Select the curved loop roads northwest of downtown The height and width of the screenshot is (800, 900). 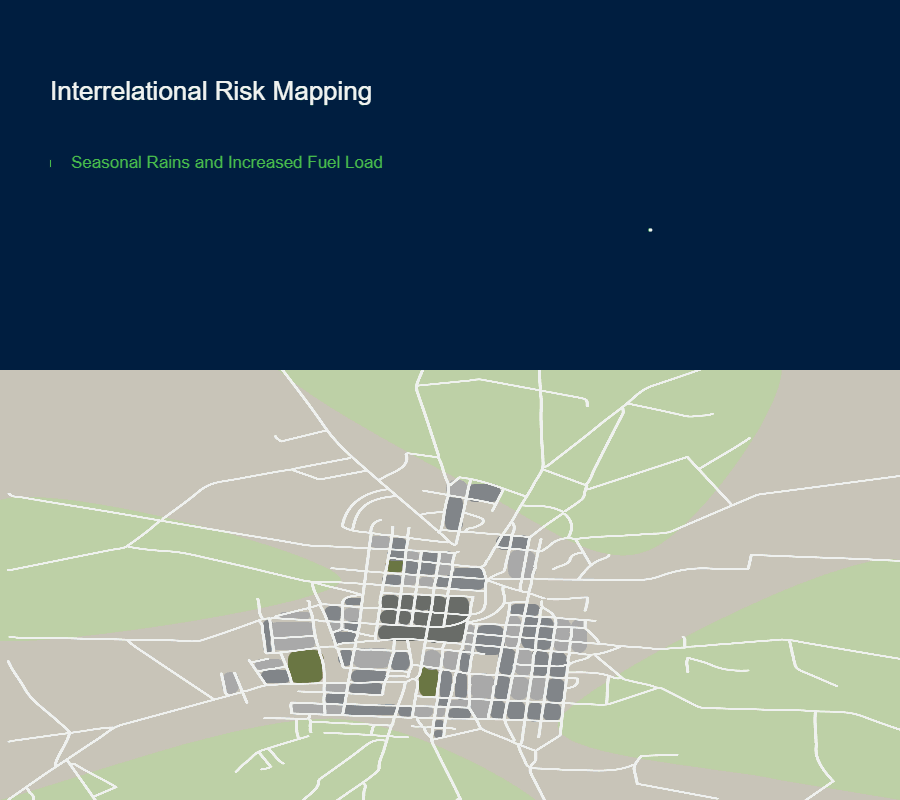(x=370, y=510)
